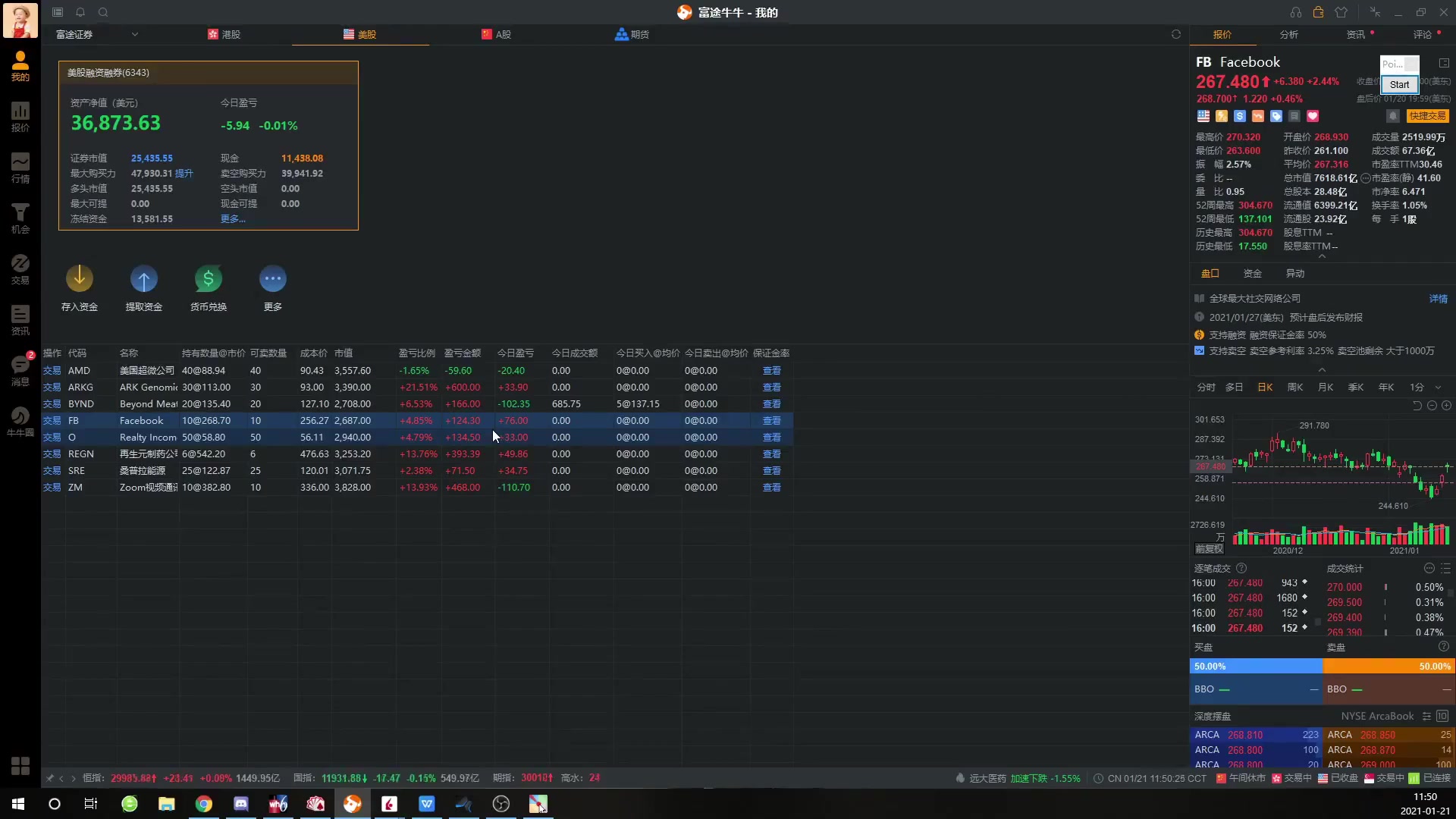Open Discord from the taskbar
The image size is (1456, 819).
[x=241, y=804]
